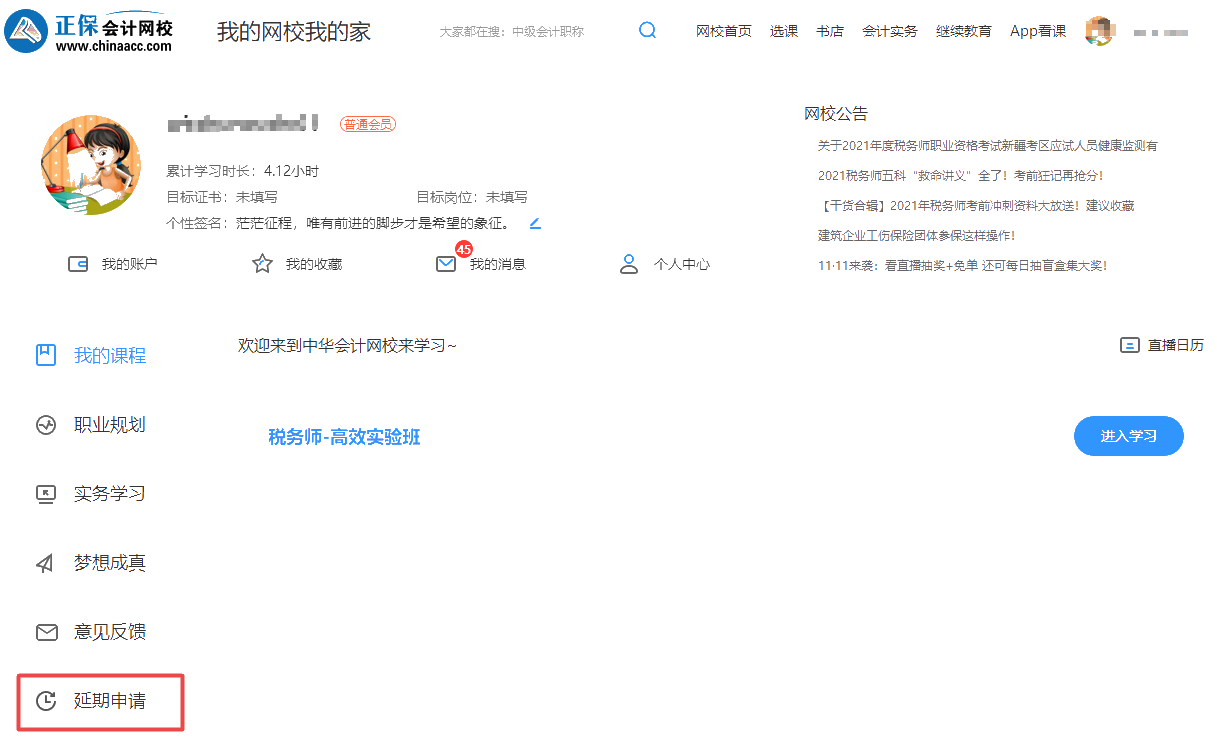Click the profile cartoon avatar picture

click(x=91, y=165)
